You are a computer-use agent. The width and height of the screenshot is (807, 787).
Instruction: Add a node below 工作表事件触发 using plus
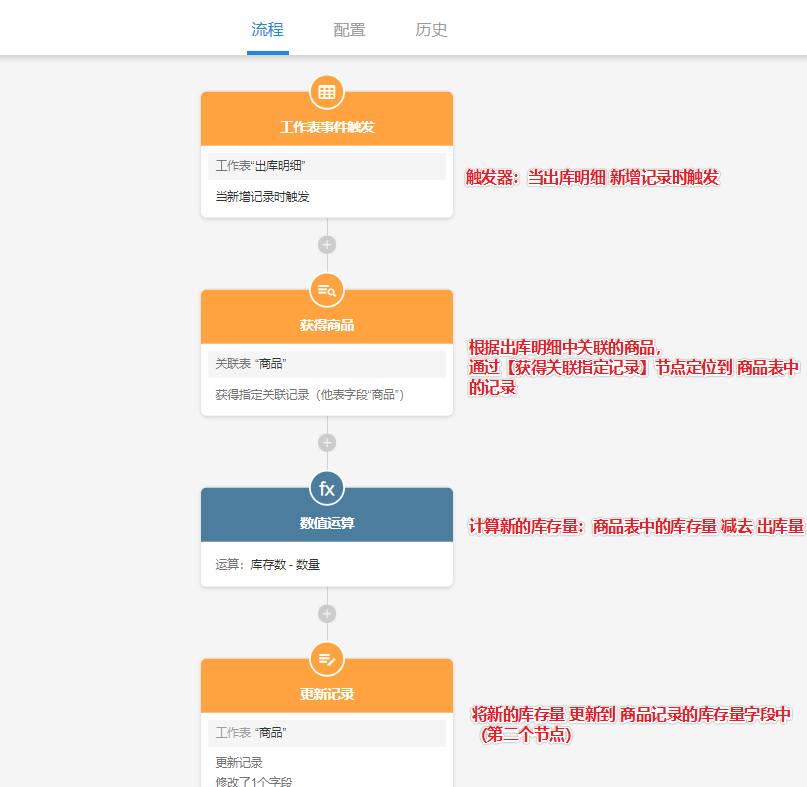coord(327,245)
